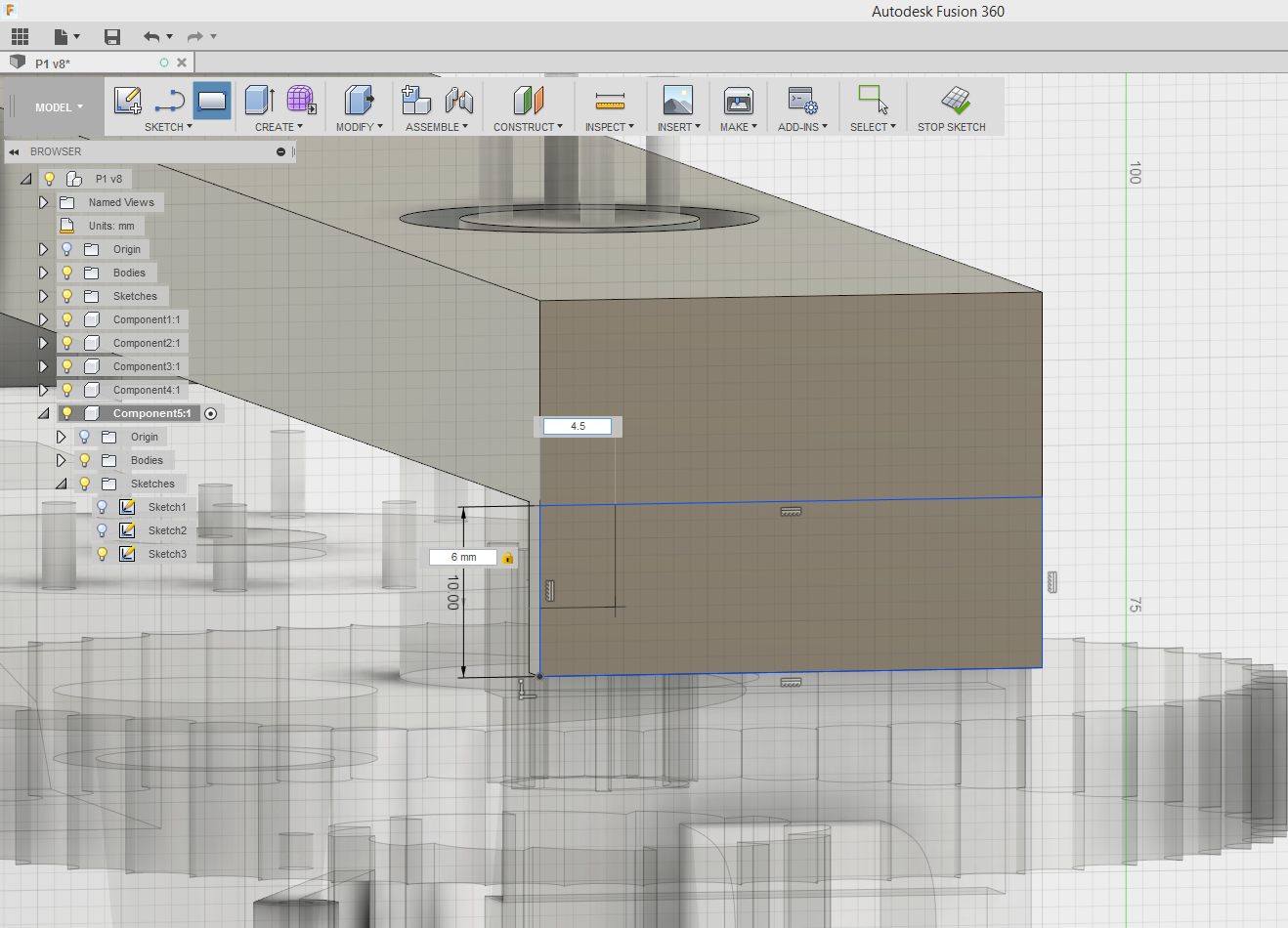Click the Undo arrow
Viewport: 1288px width, 928px height.
151,37
